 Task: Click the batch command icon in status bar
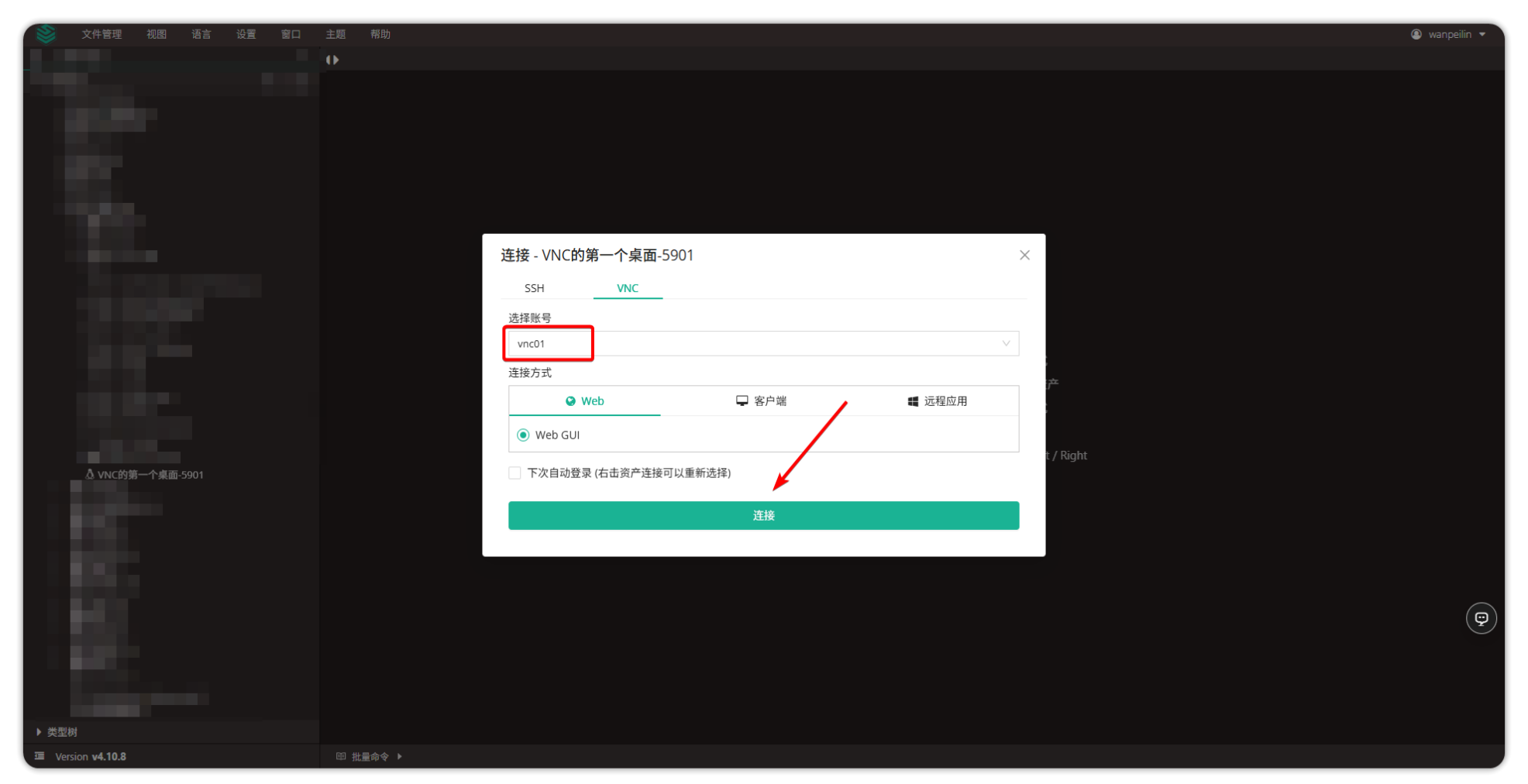(341, 756)
